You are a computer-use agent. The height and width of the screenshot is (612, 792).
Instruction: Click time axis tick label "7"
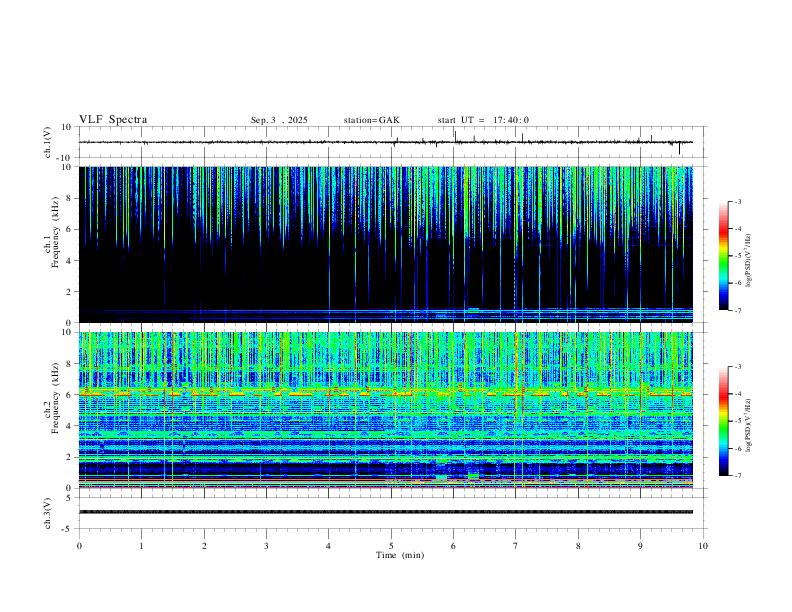(516, 546)
